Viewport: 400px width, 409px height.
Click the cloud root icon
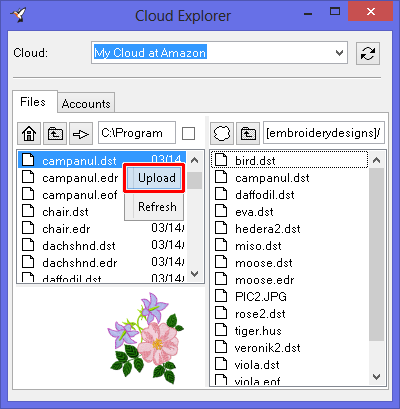(222, 134)
